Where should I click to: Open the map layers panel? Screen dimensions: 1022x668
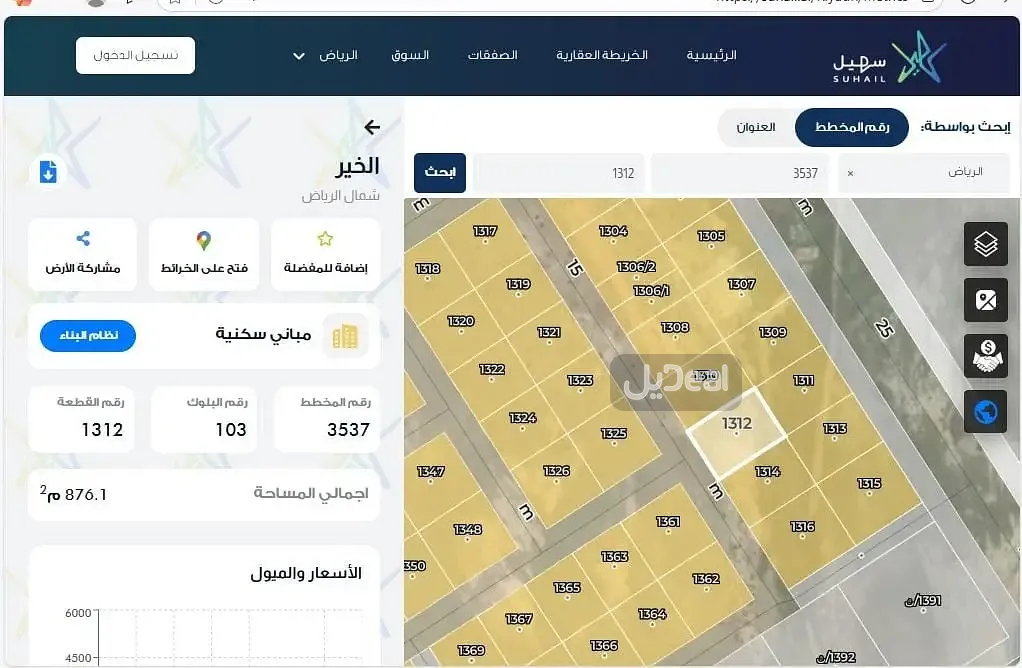(x=985, y=244)
